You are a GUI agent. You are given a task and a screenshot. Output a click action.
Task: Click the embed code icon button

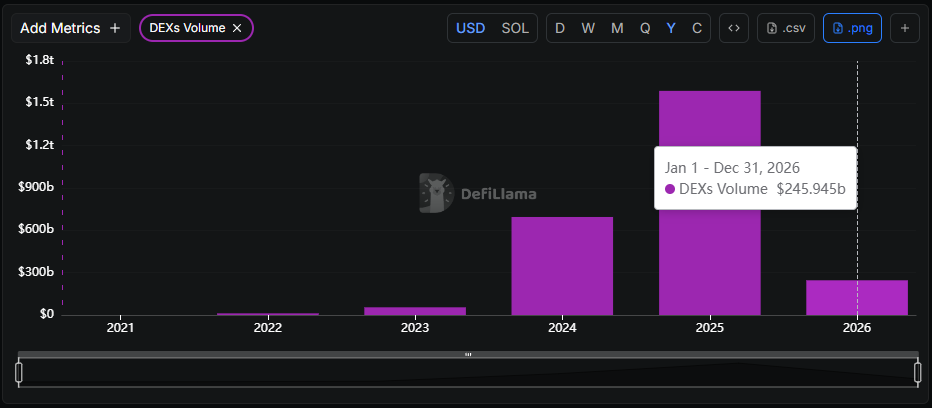734,28
